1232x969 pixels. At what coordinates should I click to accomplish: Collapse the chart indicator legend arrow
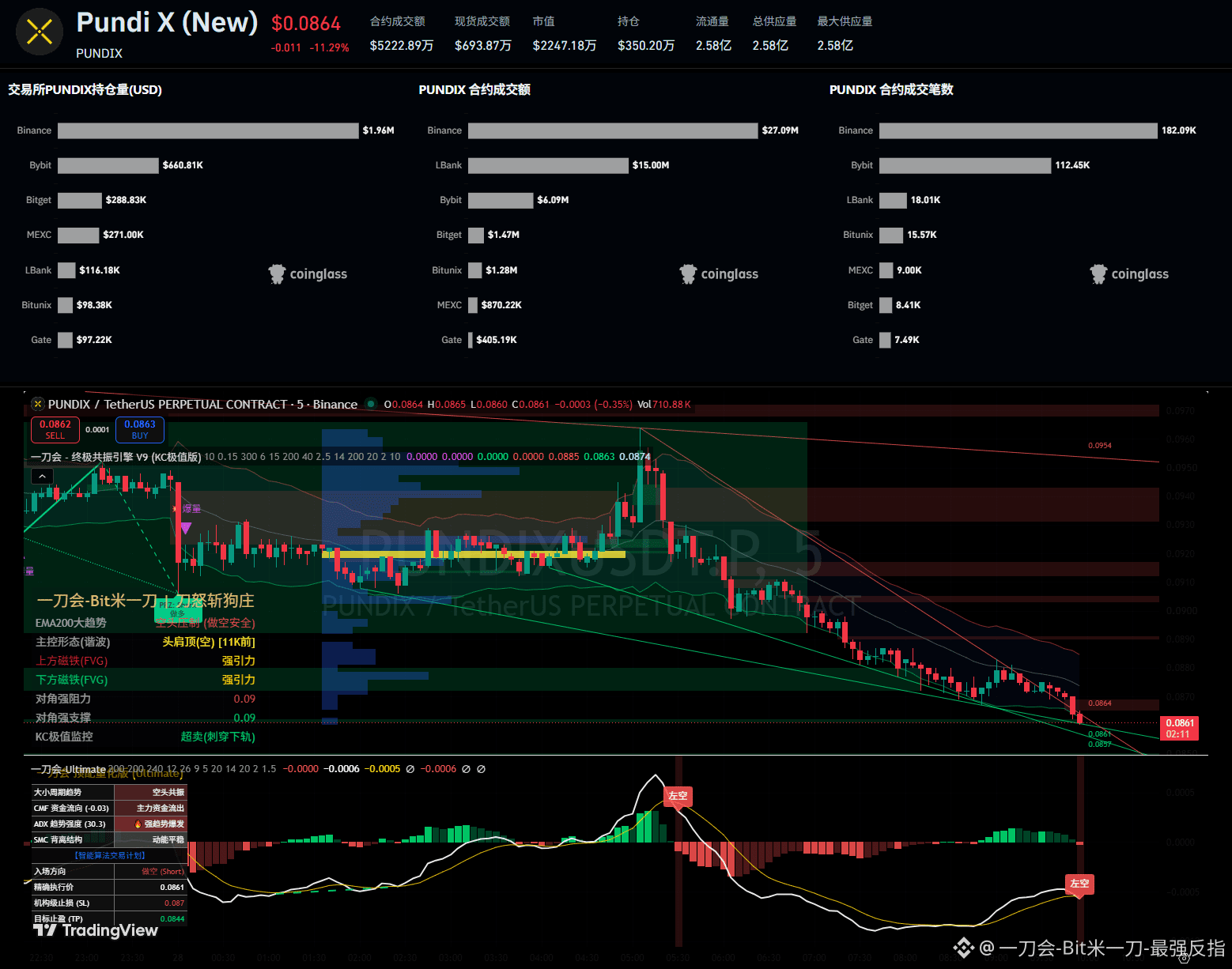[42, 476]
